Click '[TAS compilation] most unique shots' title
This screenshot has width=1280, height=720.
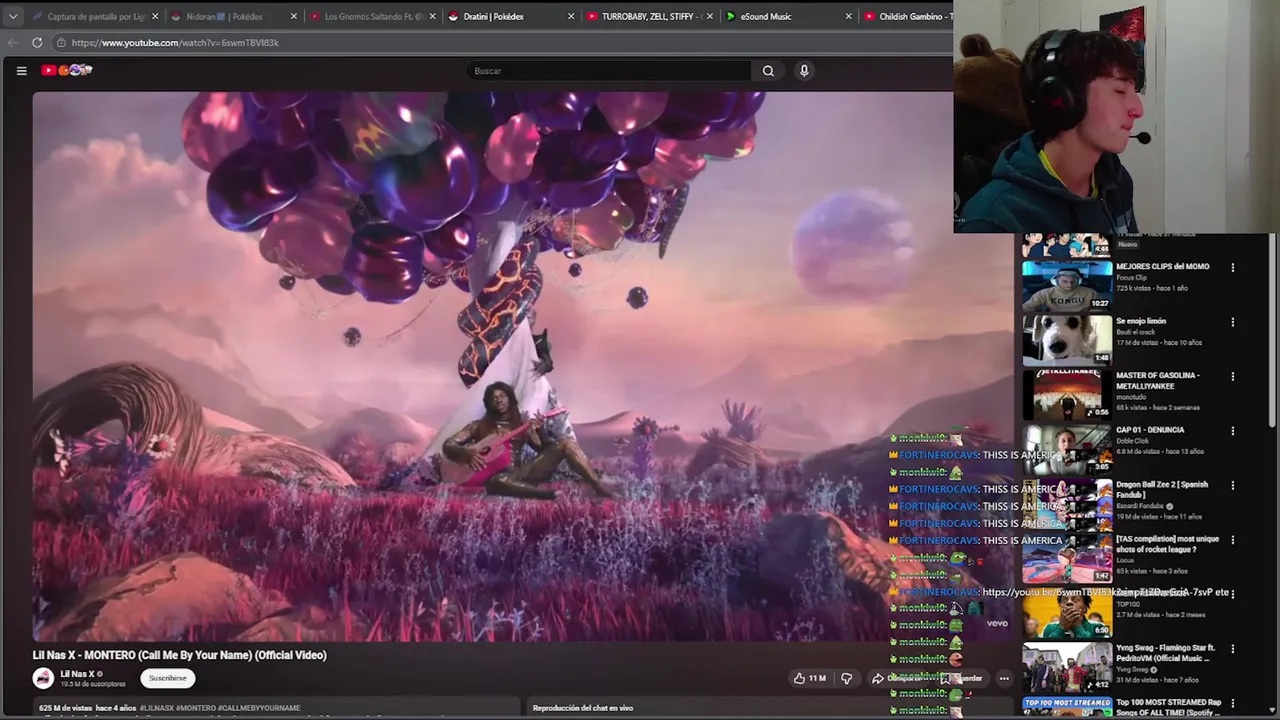(1167, 544)
